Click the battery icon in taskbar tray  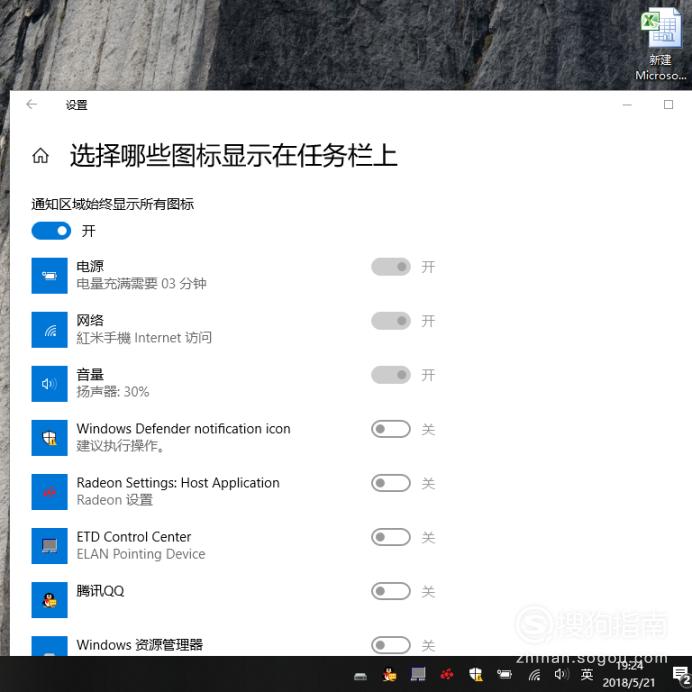tap(504, 674)
